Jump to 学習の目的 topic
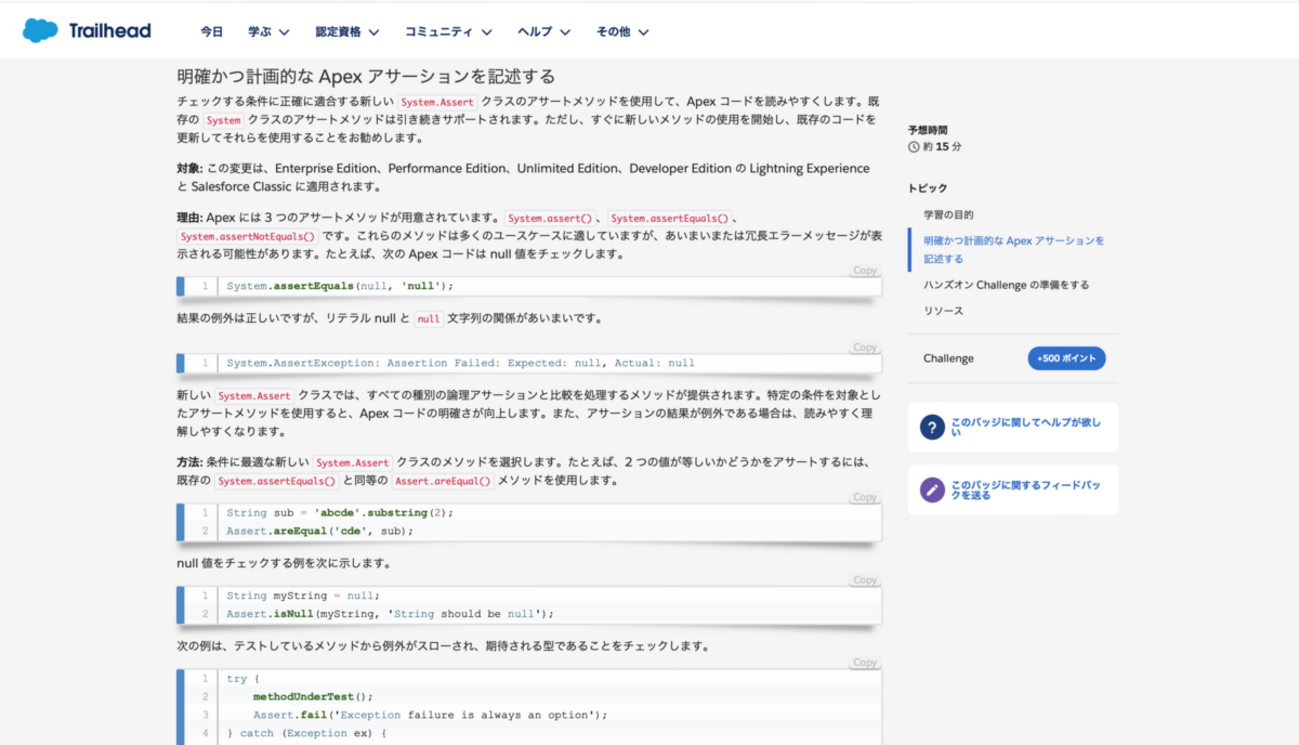The width and height of the screenshot is (1299, 745). (x=948, y=215)
